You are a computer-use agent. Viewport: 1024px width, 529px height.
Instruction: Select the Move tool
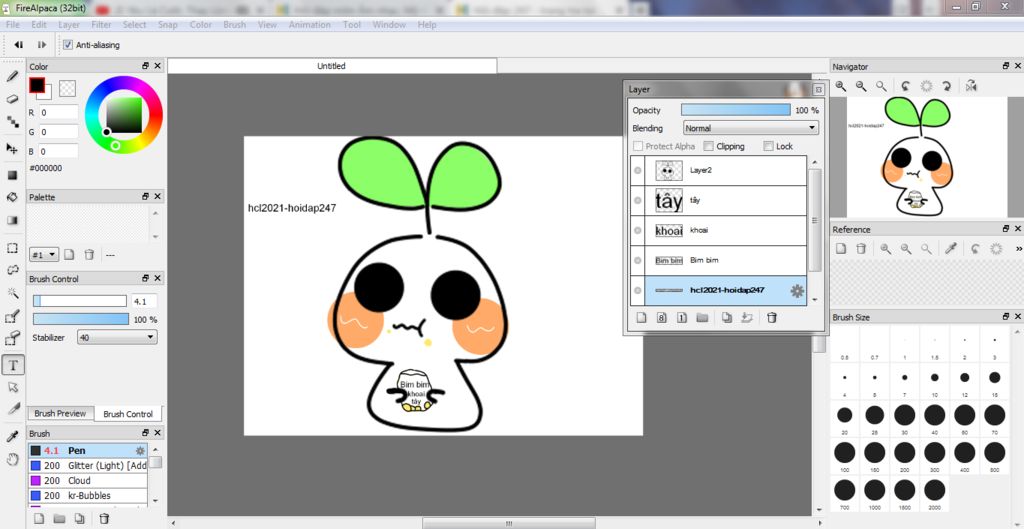12,148
